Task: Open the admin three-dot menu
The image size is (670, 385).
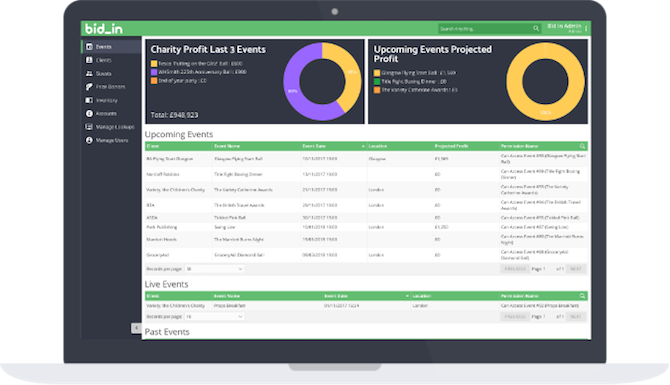Action: (x=586, y=29)
